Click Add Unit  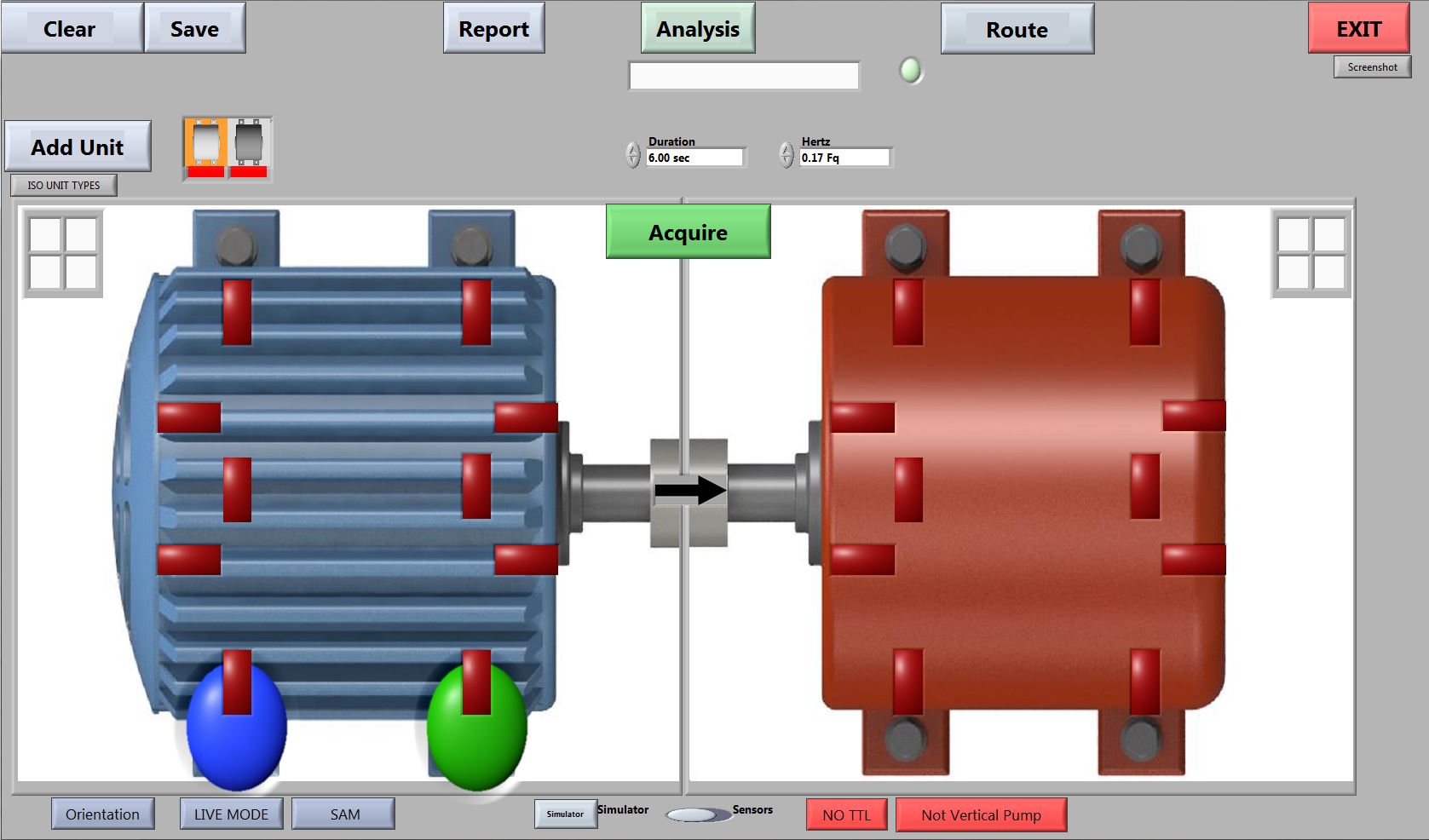78,147
